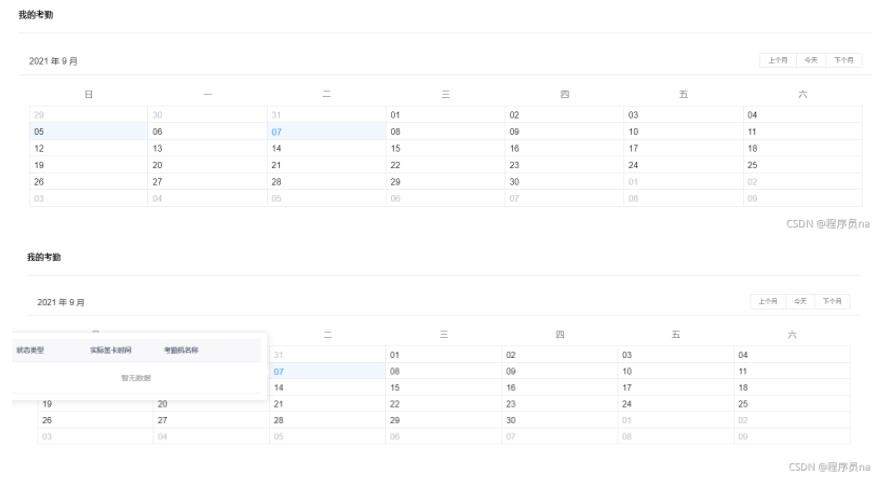Viewport: 886px width, 479px height.
Task: Click 考勤机名称 column header in popup table
Action: 181,350
